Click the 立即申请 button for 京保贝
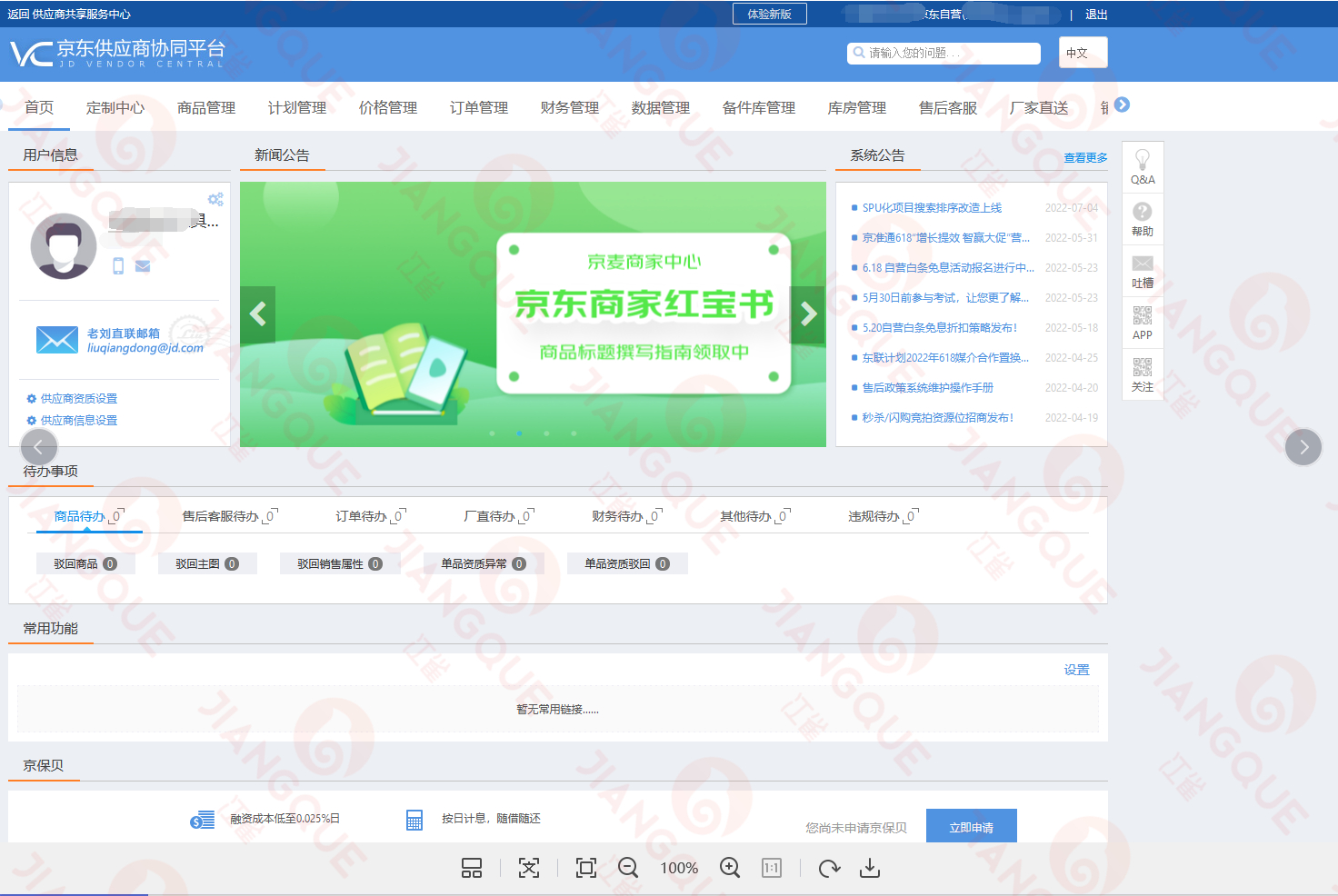1338x896 pixels. (971, 825)
